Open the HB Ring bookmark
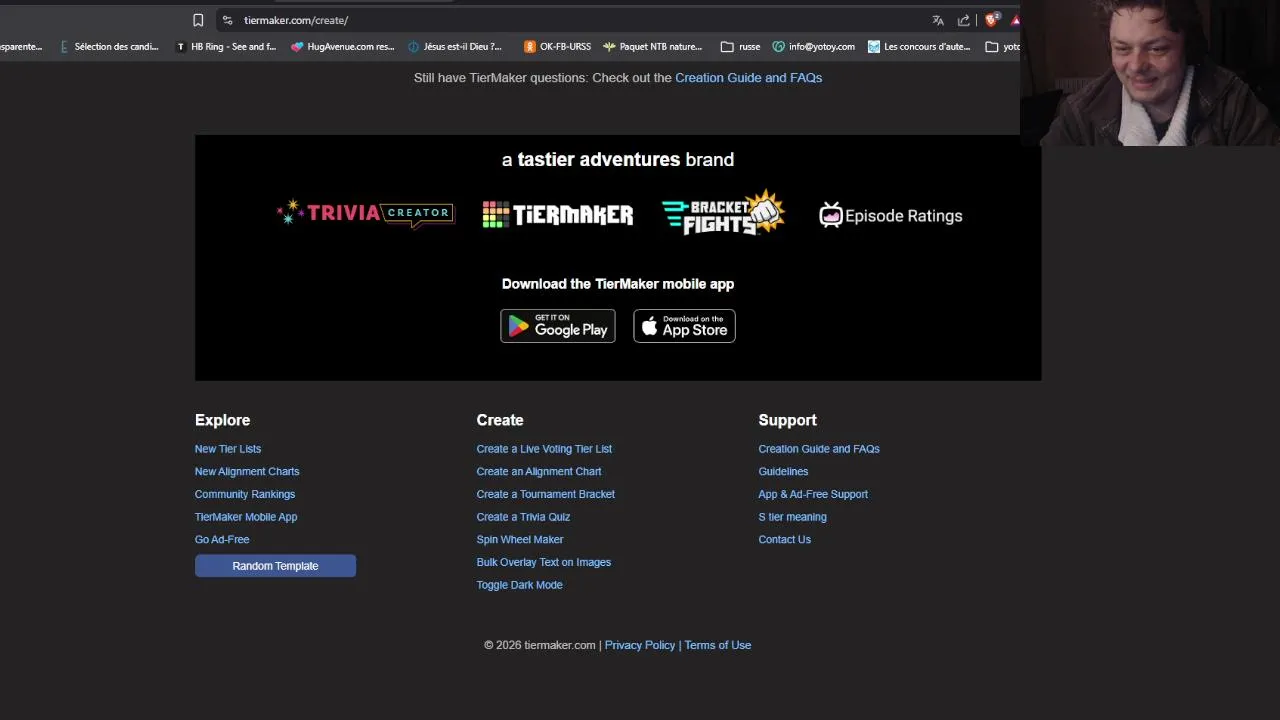This screenshot has width=1280, height=720. (x=226, y=47)
